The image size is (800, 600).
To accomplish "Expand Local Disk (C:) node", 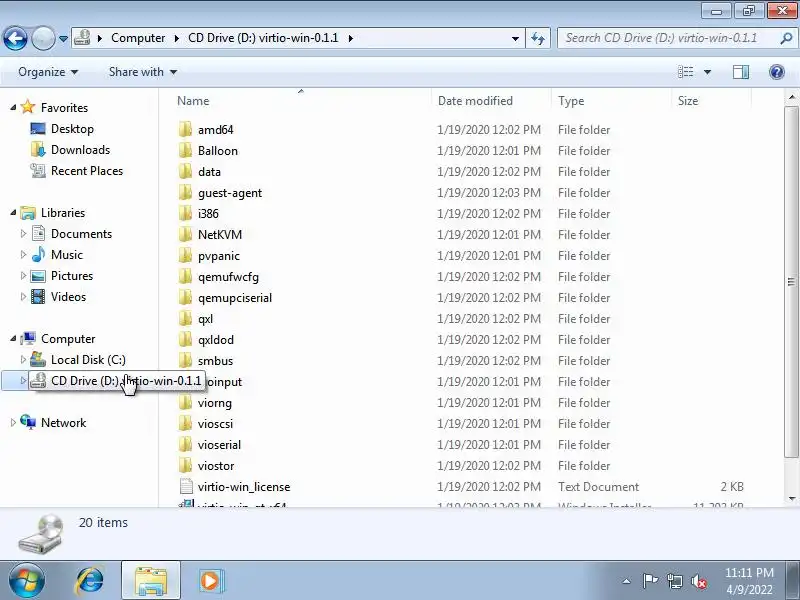I will [23, 360].
